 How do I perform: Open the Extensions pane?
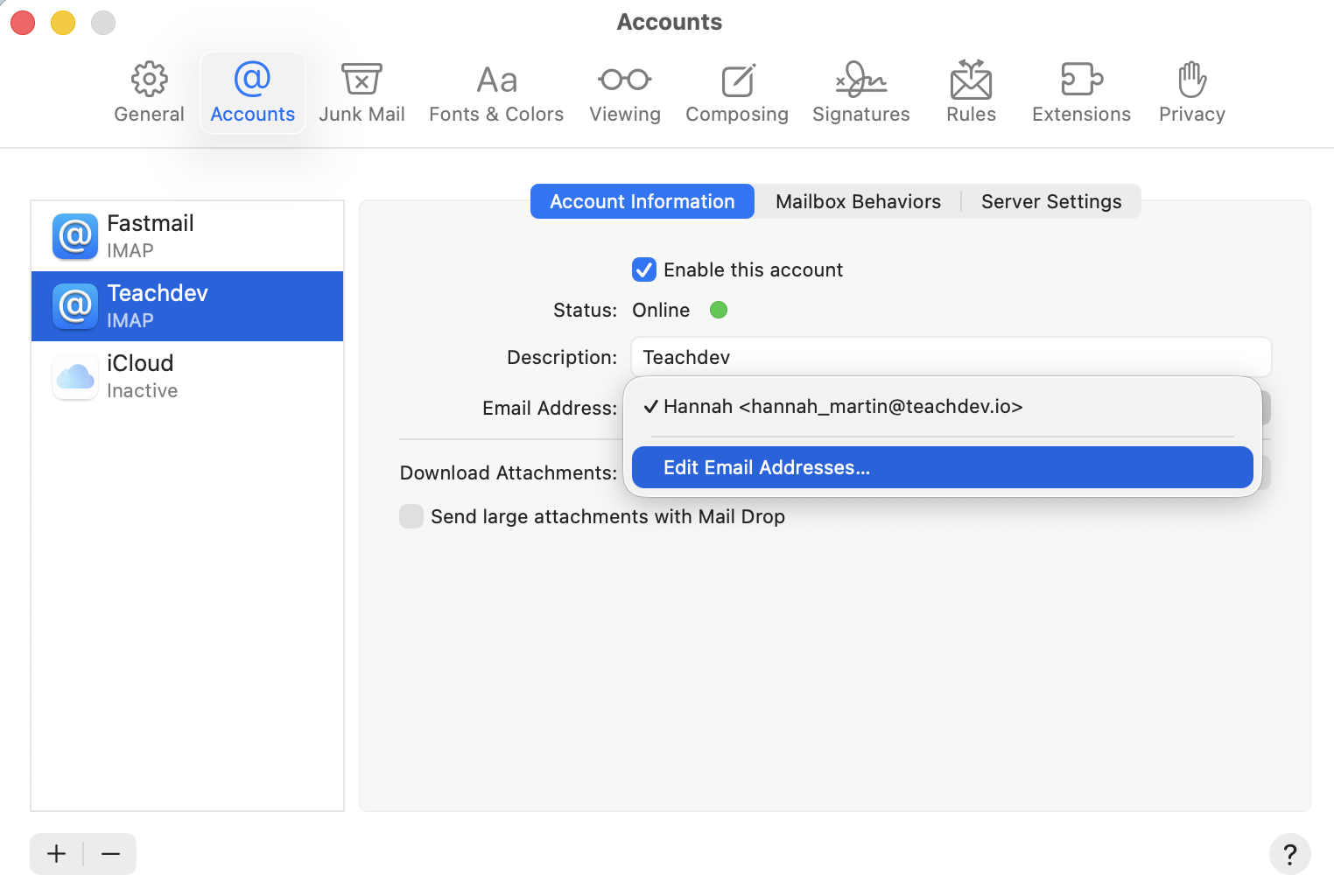coord(1081,93)
